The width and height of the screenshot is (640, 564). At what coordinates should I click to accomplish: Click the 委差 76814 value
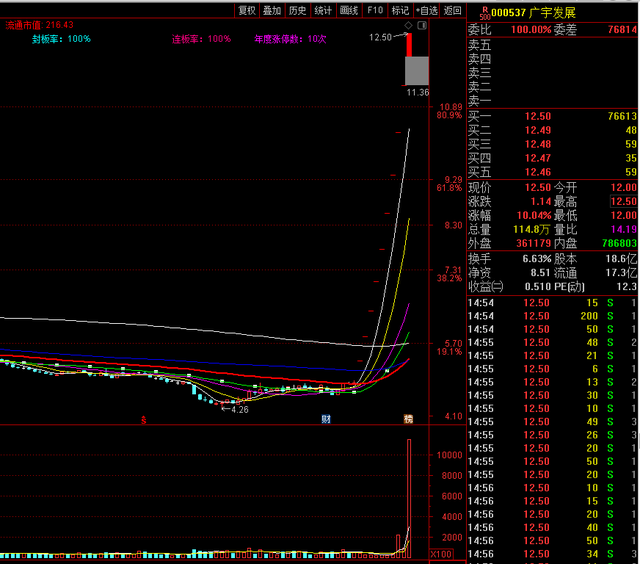(x=622, y=29)
